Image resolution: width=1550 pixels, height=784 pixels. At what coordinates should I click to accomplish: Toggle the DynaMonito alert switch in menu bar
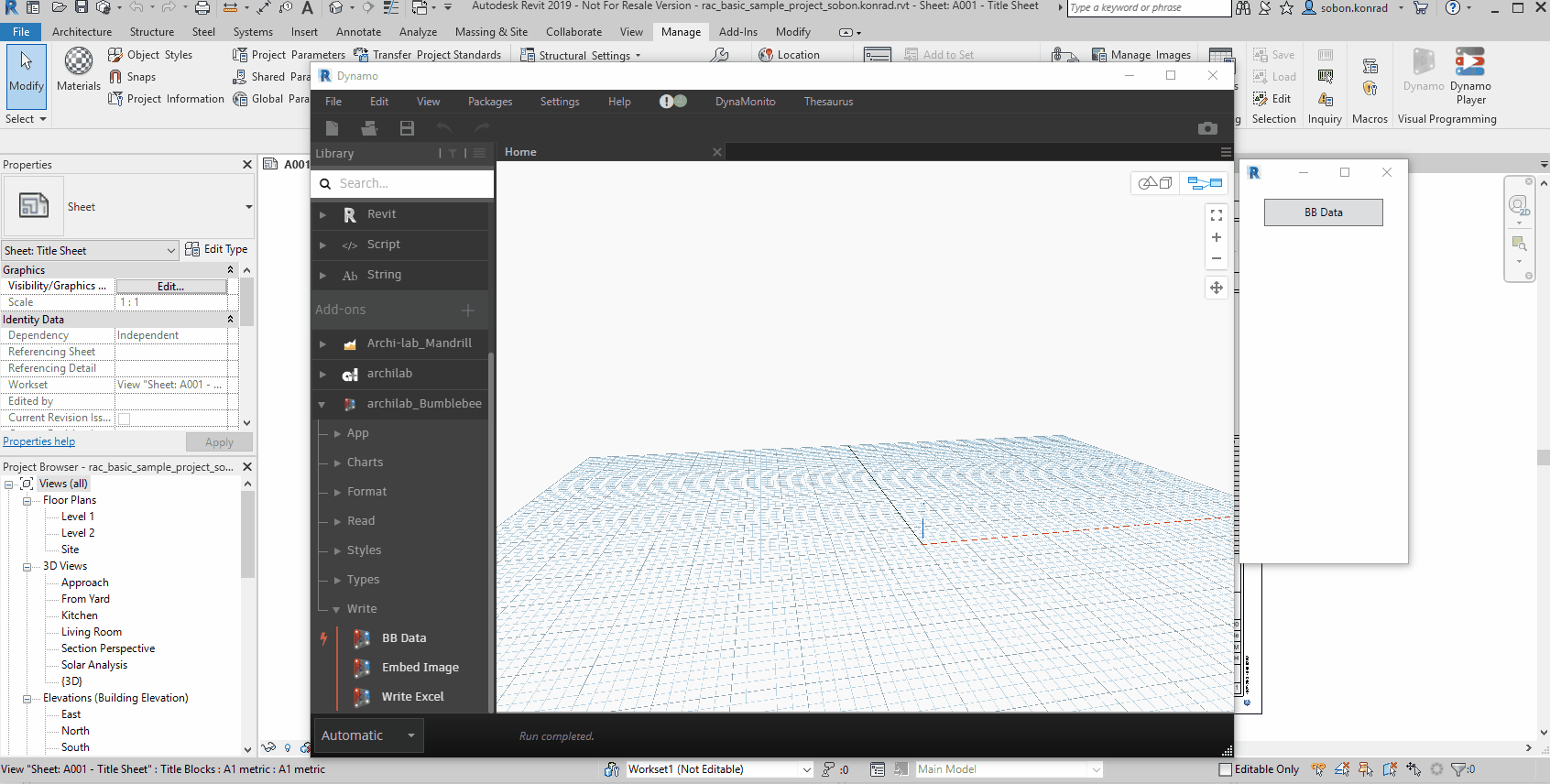pos(673,102)
